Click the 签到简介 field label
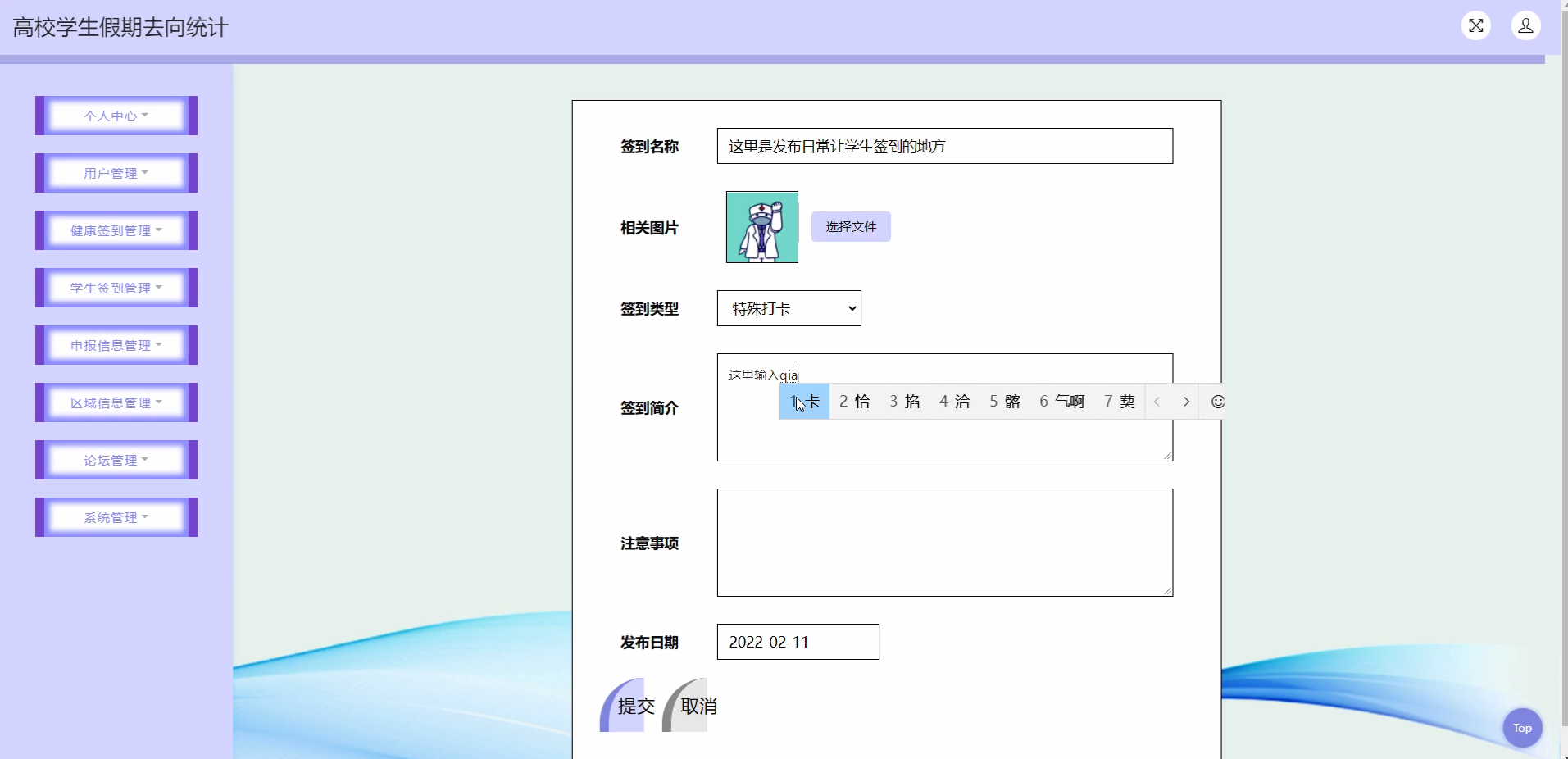The image size is (1568, 759). click(649, 408)
